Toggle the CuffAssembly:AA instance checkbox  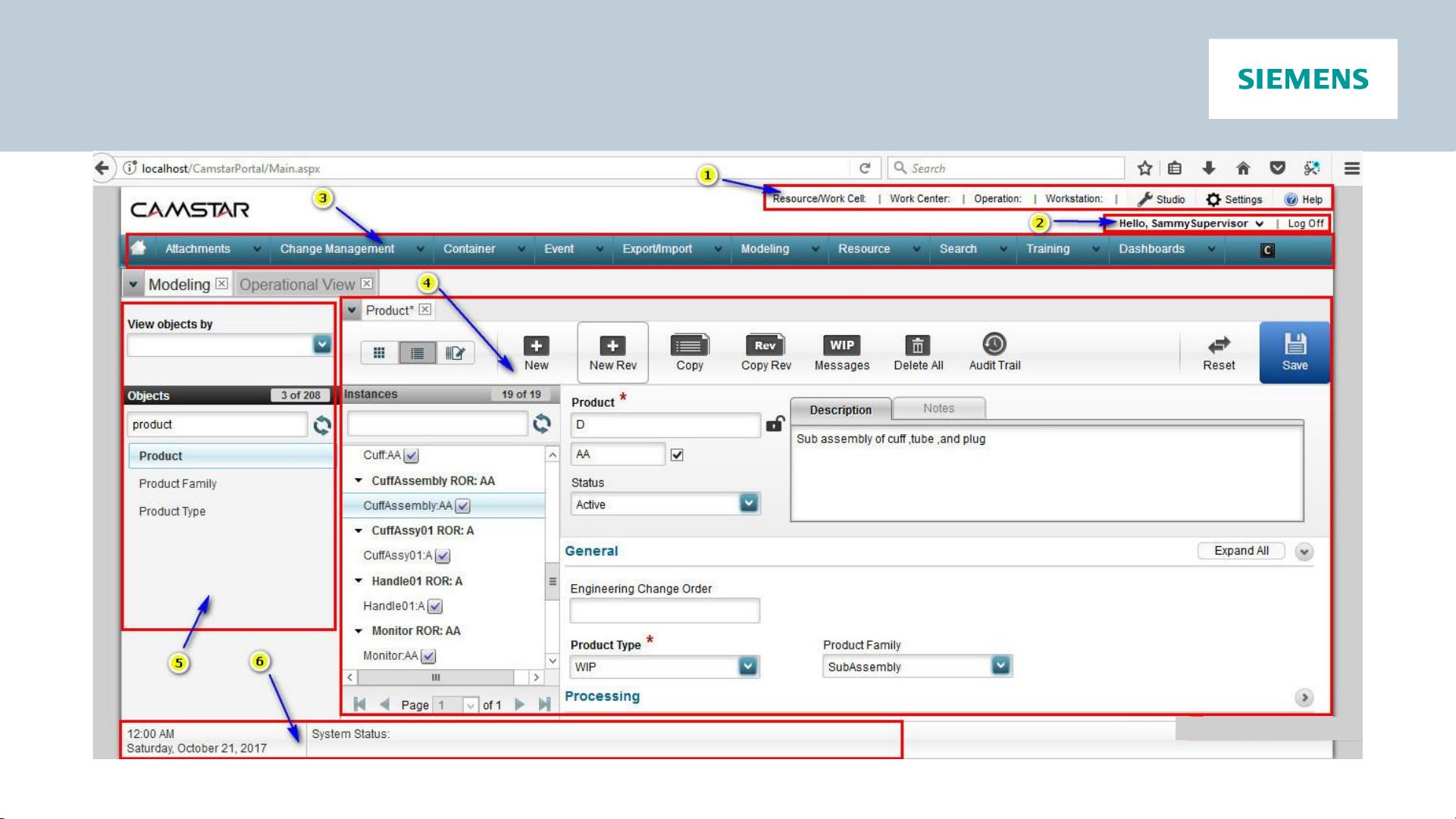coord(463,506)
